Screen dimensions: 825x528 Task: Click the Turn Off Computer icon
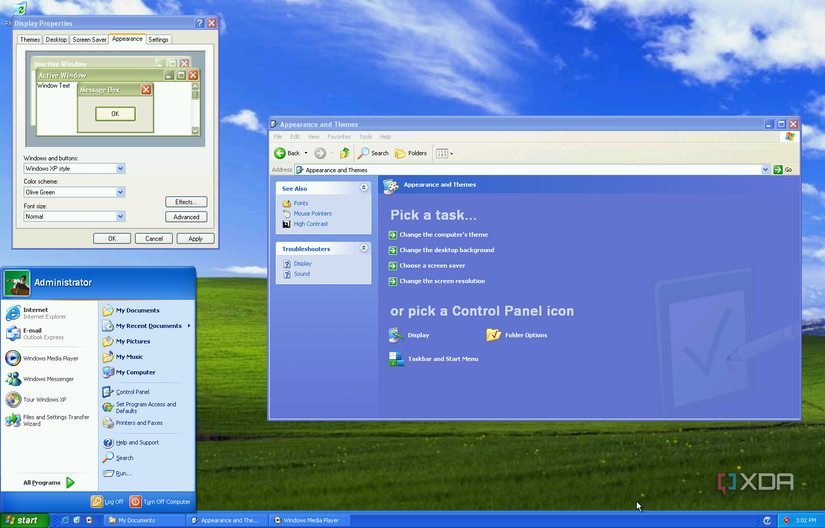coord(136,502)
